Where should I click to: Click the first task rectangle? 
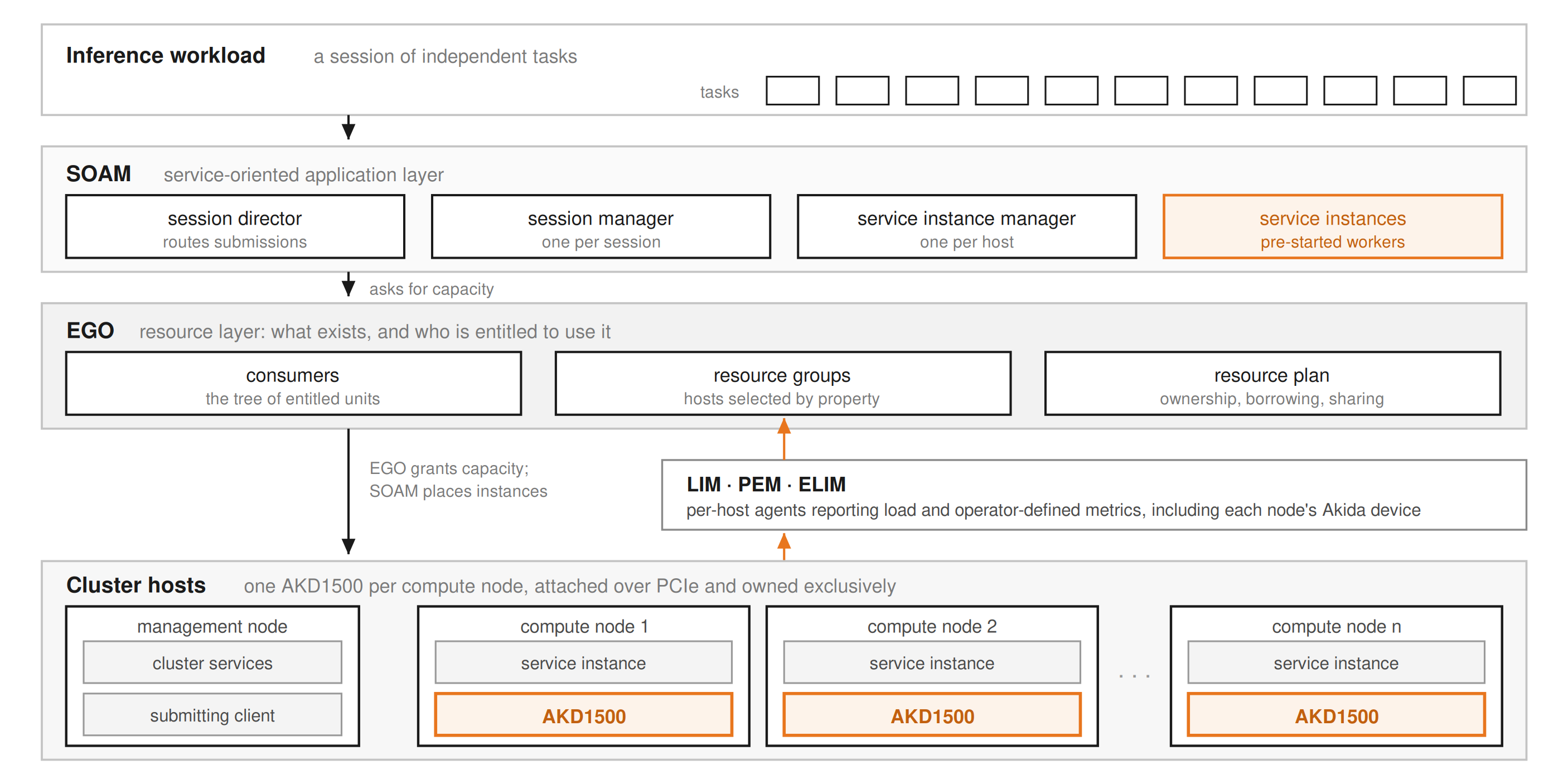[x=792, y=91]
